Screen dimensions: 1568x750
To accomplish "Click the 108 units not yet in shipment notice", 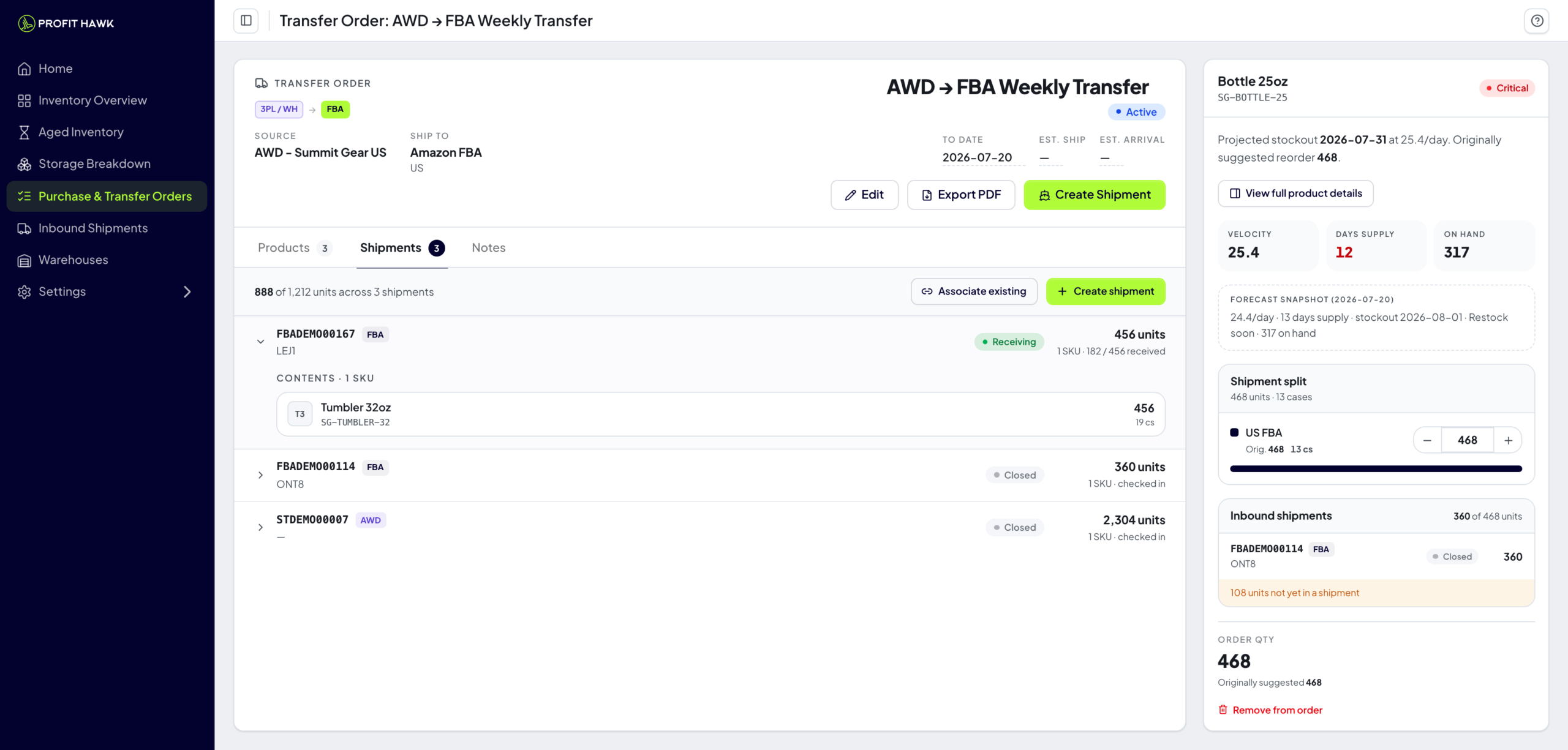I will 1376,593.
